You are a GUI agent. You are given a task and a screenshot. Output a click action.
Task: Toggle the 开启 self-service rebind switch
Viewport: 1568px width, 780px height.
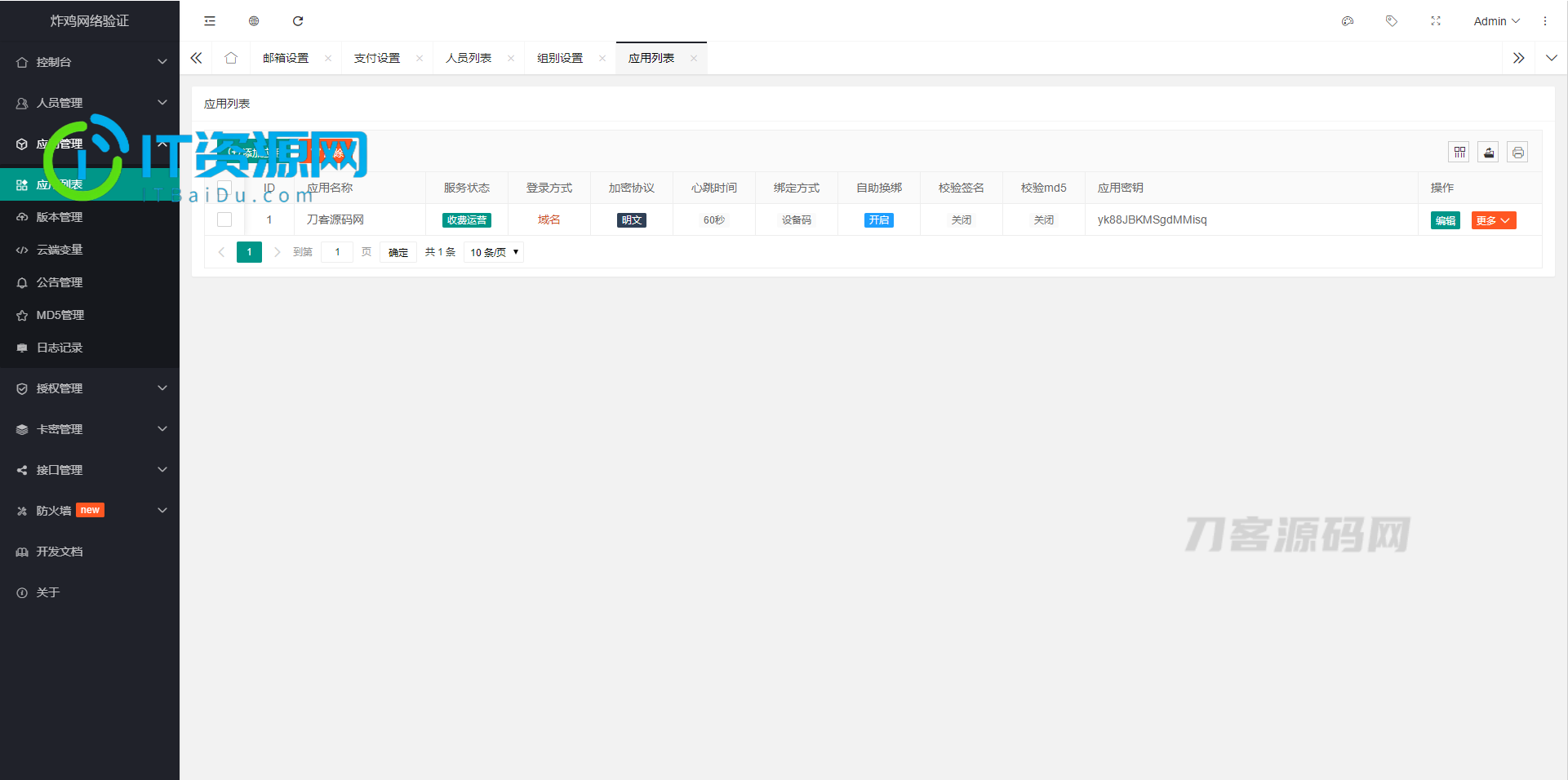coord(879,220)
